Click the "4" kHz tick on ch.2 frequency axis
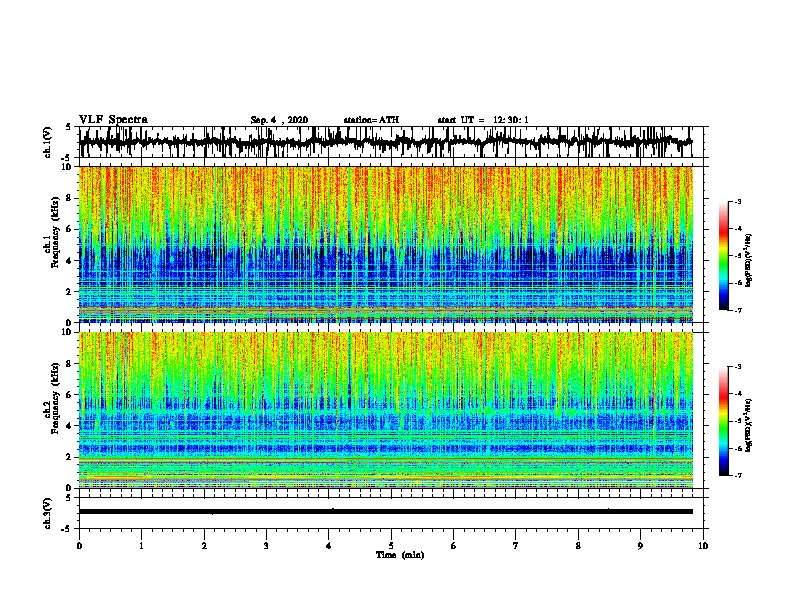The width and height of the screenshot is (792, 612). pyautogui.click(x=70, y=426)
